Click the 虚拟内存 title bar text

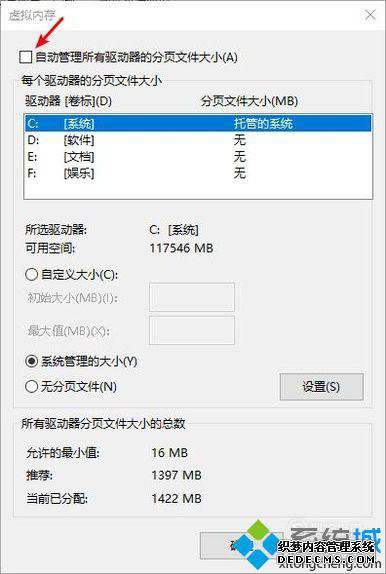click(x=32, y=16)
